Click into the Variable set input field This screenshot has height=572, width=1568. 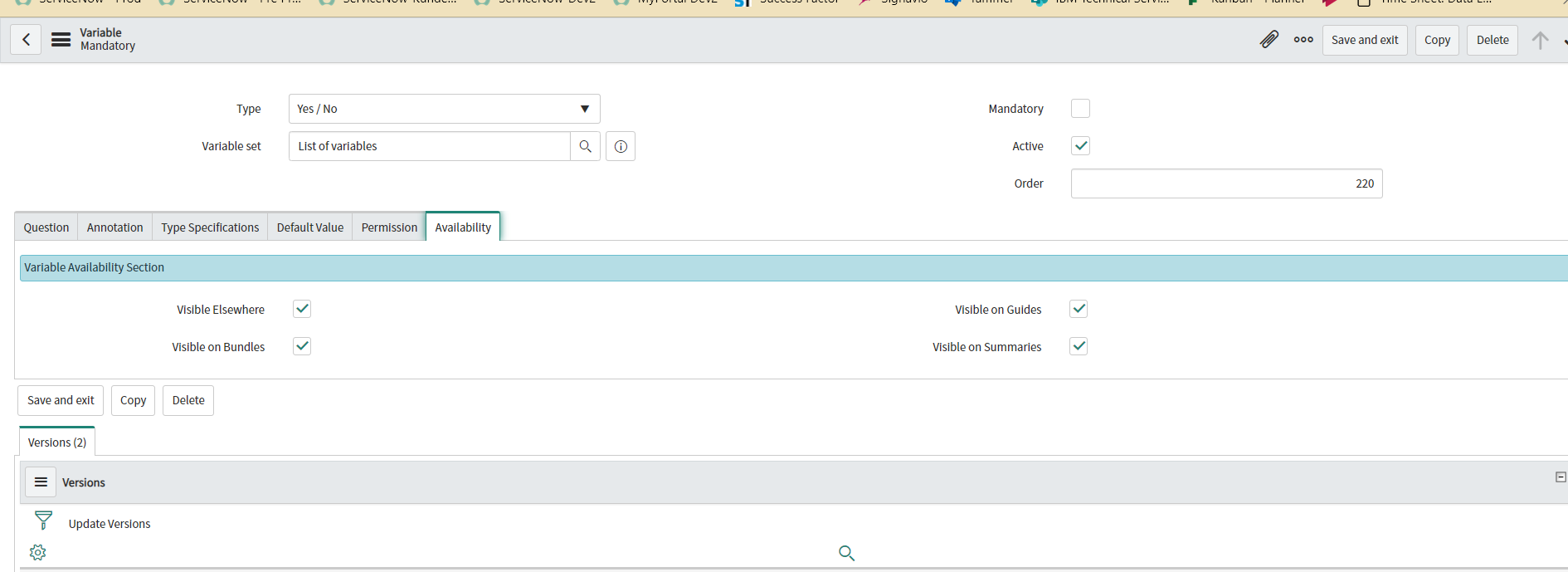click(x=429, y=146)
